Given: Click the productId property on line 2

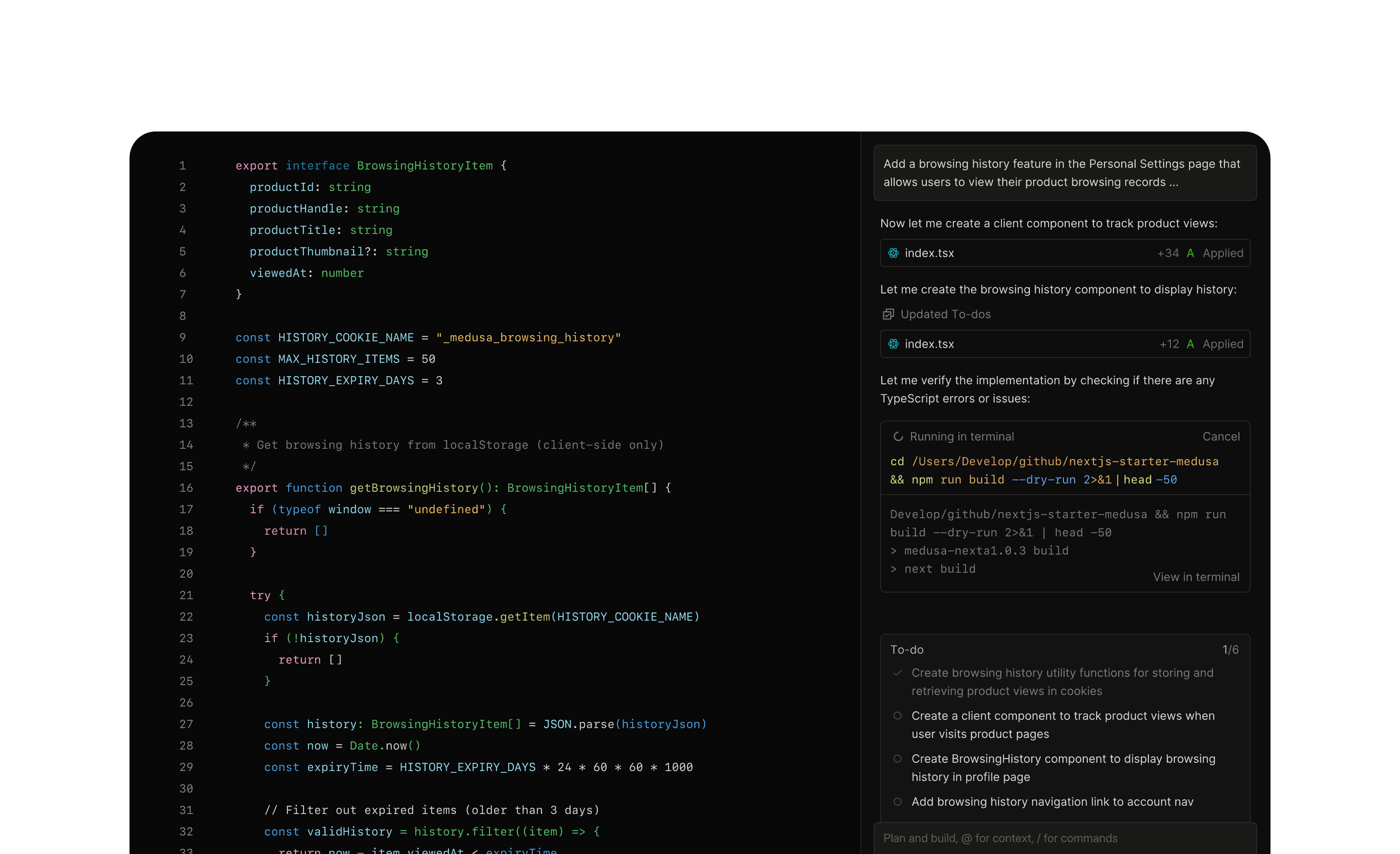Looking at the screenshot, I should click(x=282, y=187).
